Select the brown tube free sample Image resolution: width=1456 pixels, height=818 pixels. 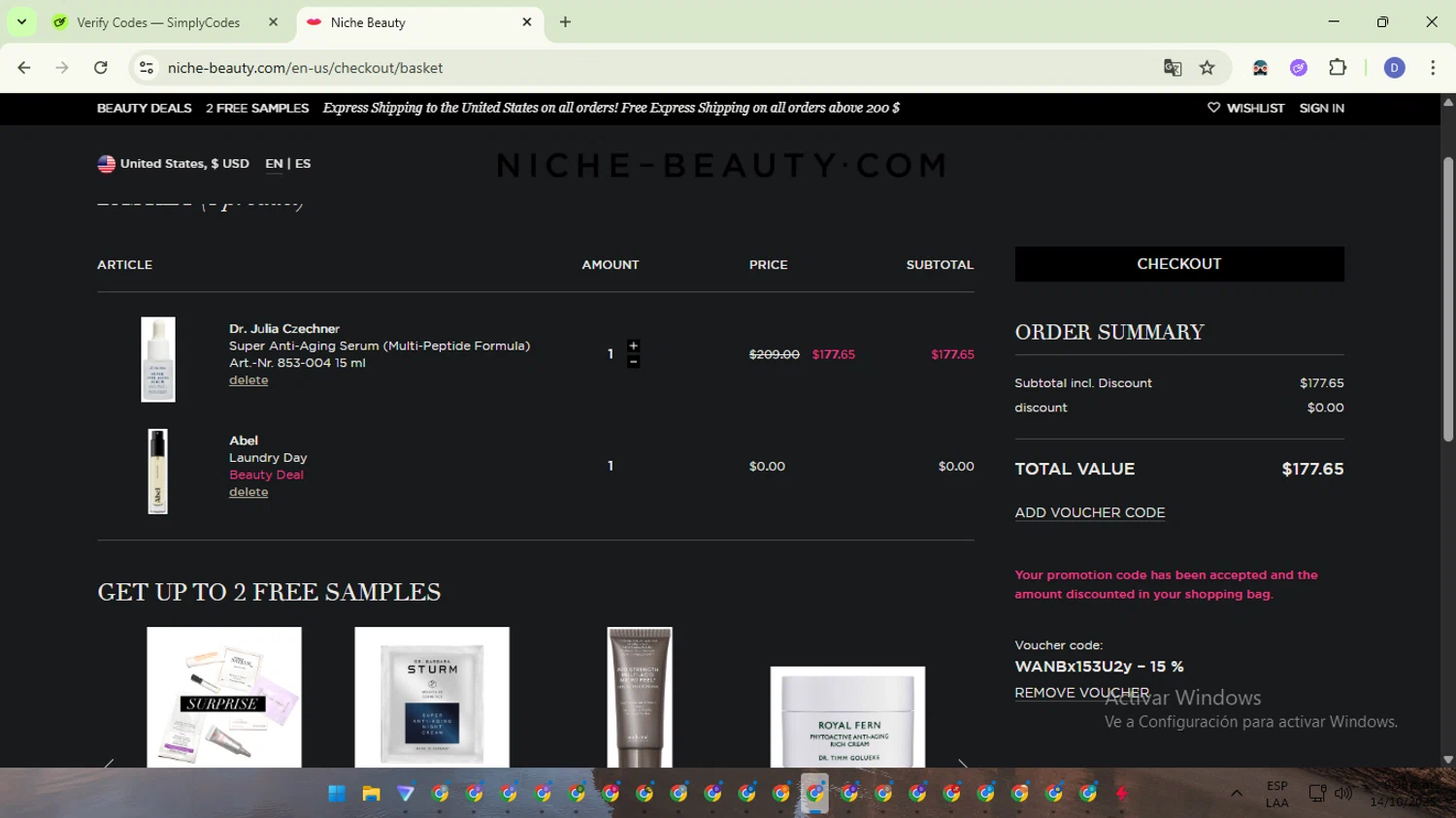coord(640,697)
